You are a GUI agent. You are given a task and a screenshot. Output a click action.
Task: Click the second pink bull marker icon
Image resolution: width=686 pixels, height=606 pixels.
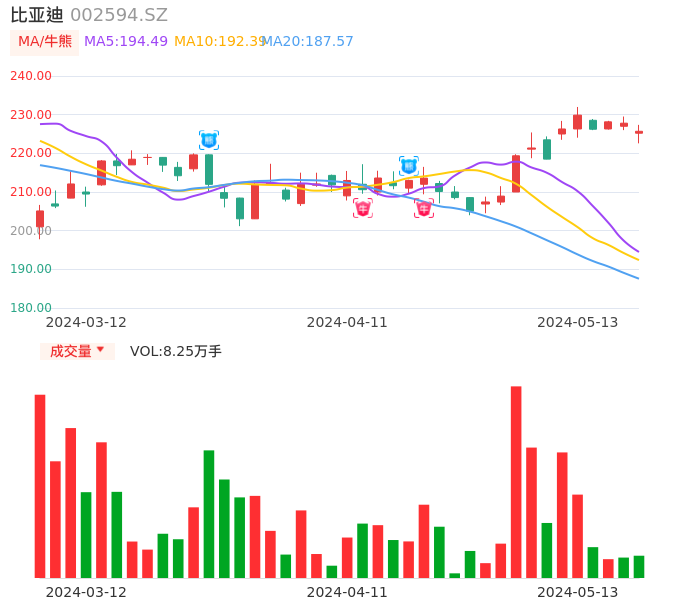(x=424, y=208)
